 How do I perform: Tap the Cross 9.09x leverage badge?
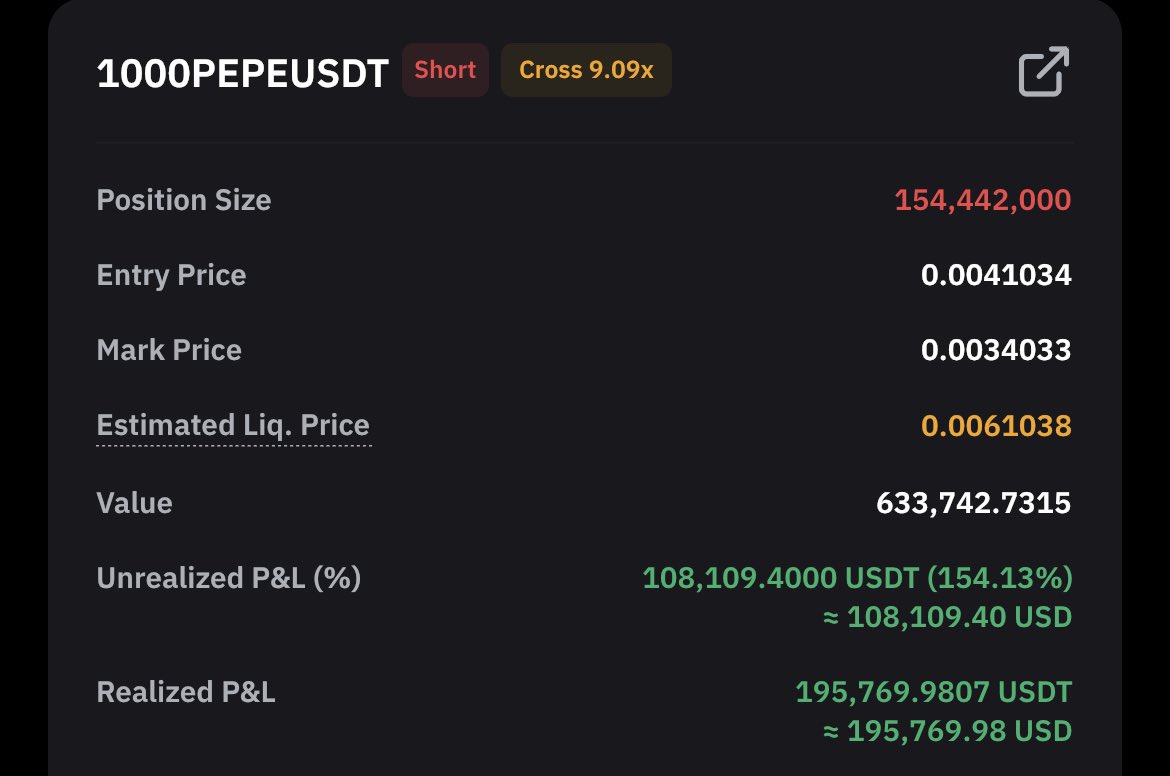coord(586,70)
